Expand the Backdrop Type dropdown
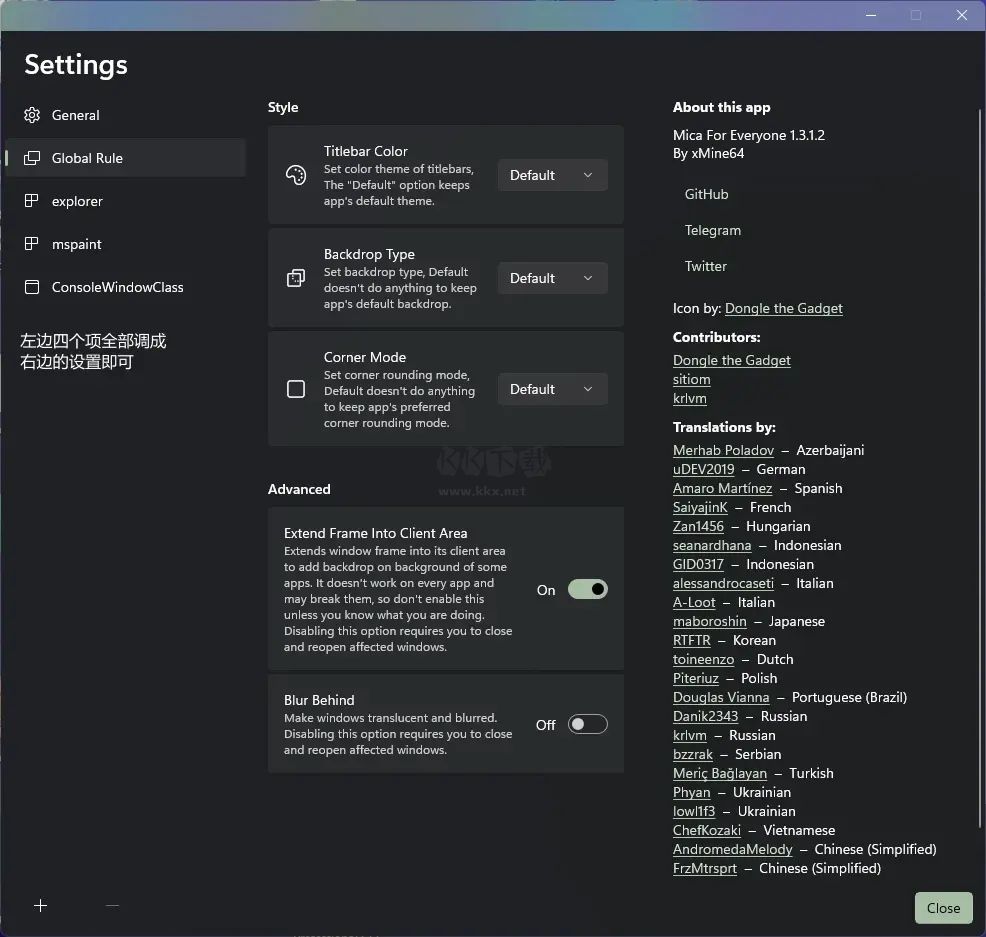This screenshot has width=986, height=937. 552,279
